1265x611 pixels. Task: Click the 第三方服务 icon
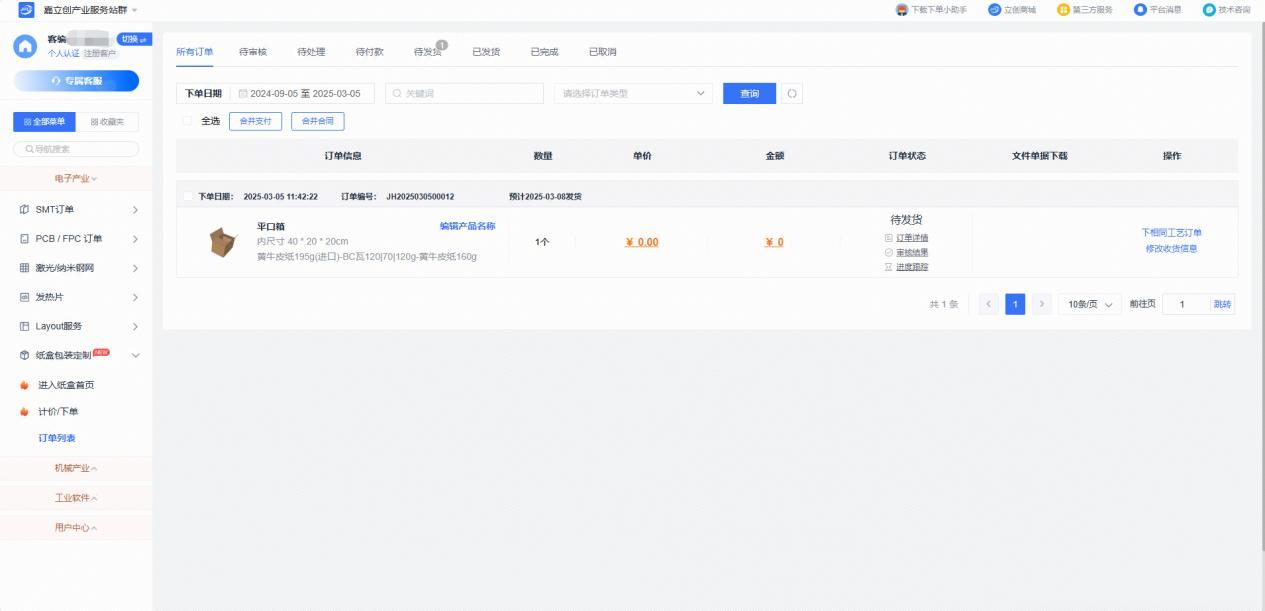pyautogui.click(x=1063, y=10)
